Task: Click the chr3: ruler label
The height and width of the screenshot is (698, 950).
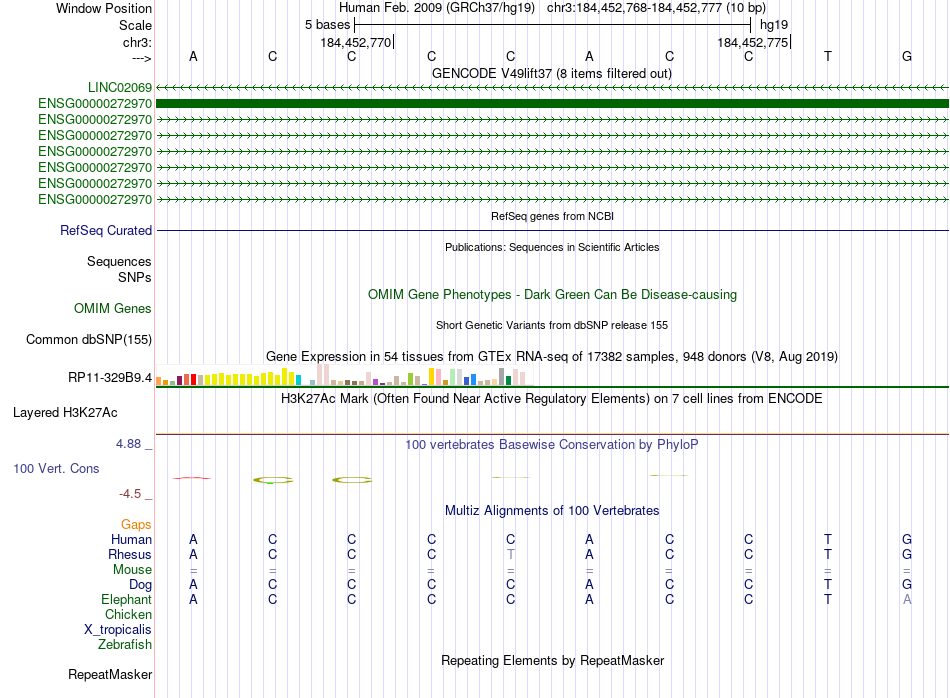Action: point(137,42)
